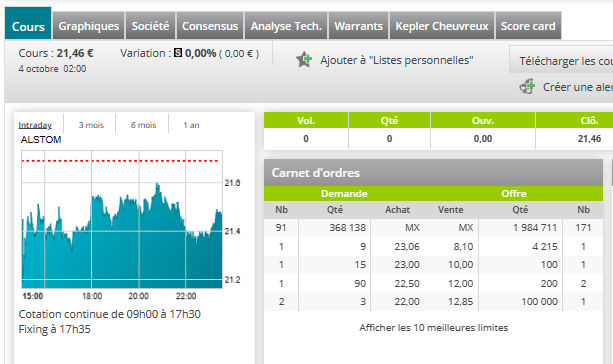Click the offer order count 171
613x364 pixels.
[583, 228]
